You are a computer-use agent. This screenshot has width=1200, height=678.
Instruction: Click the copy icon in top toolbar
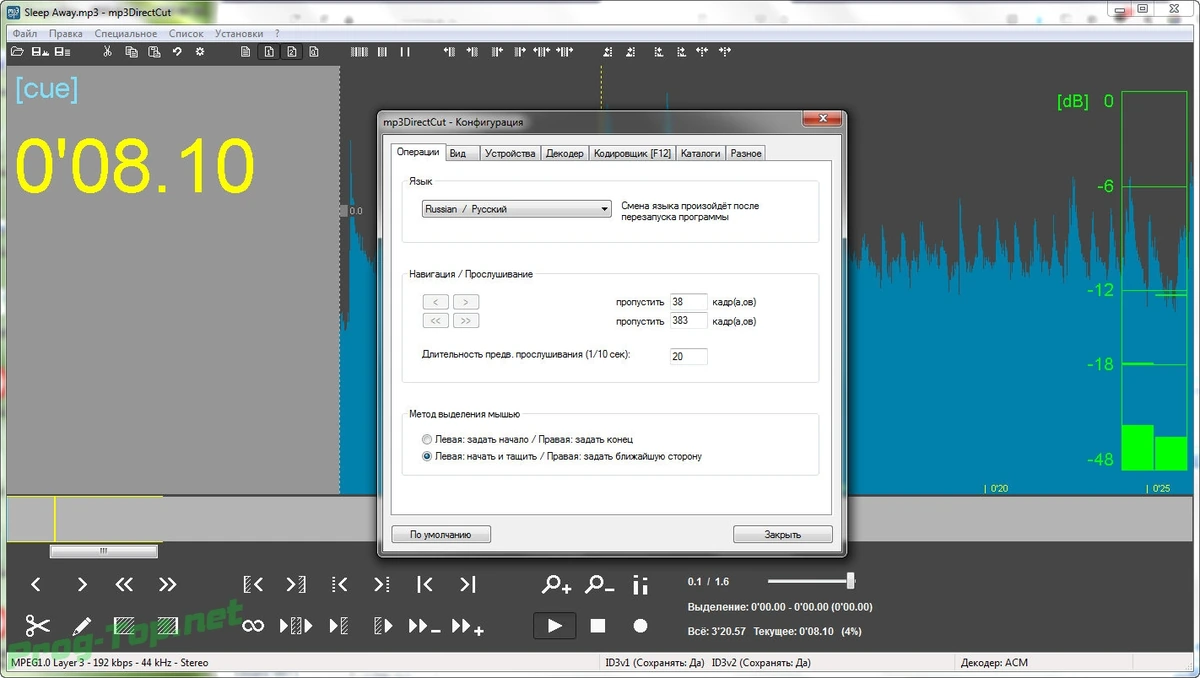click(131, 51)
